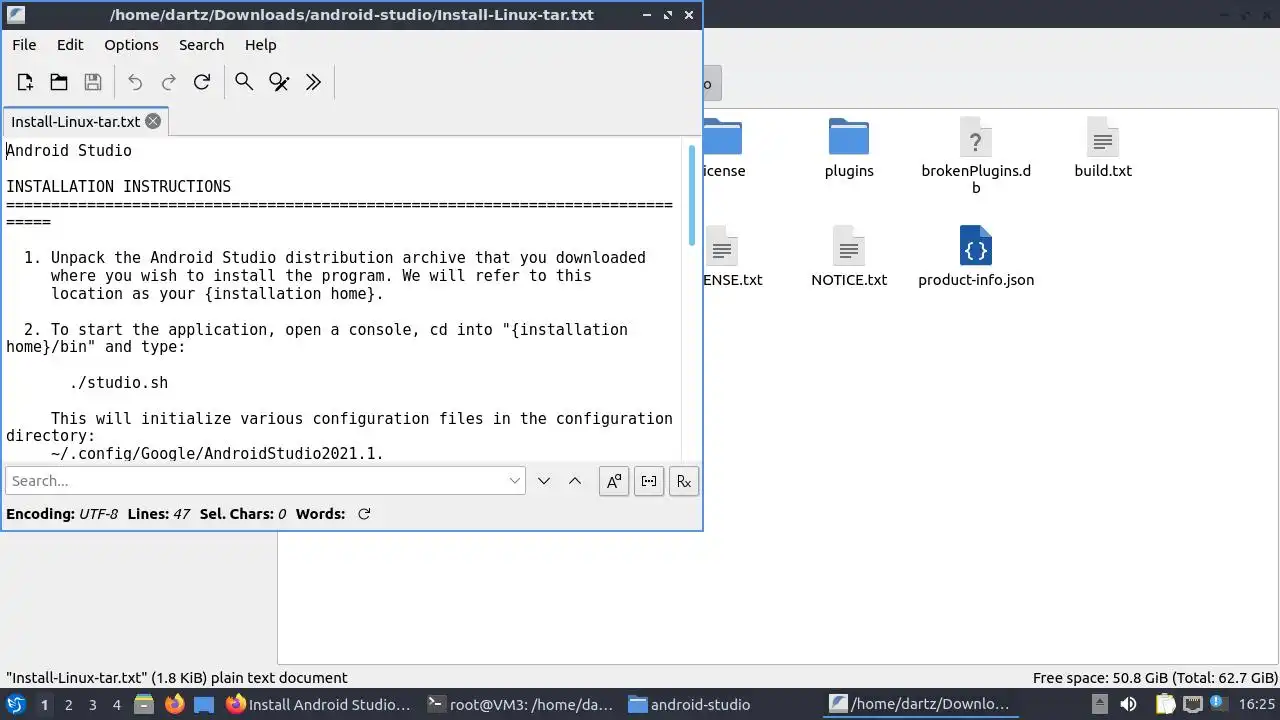Open the volume control in system tray
Viewport: 1280px width, 720px height.
pyautogui.click(x=1128, y=704)
